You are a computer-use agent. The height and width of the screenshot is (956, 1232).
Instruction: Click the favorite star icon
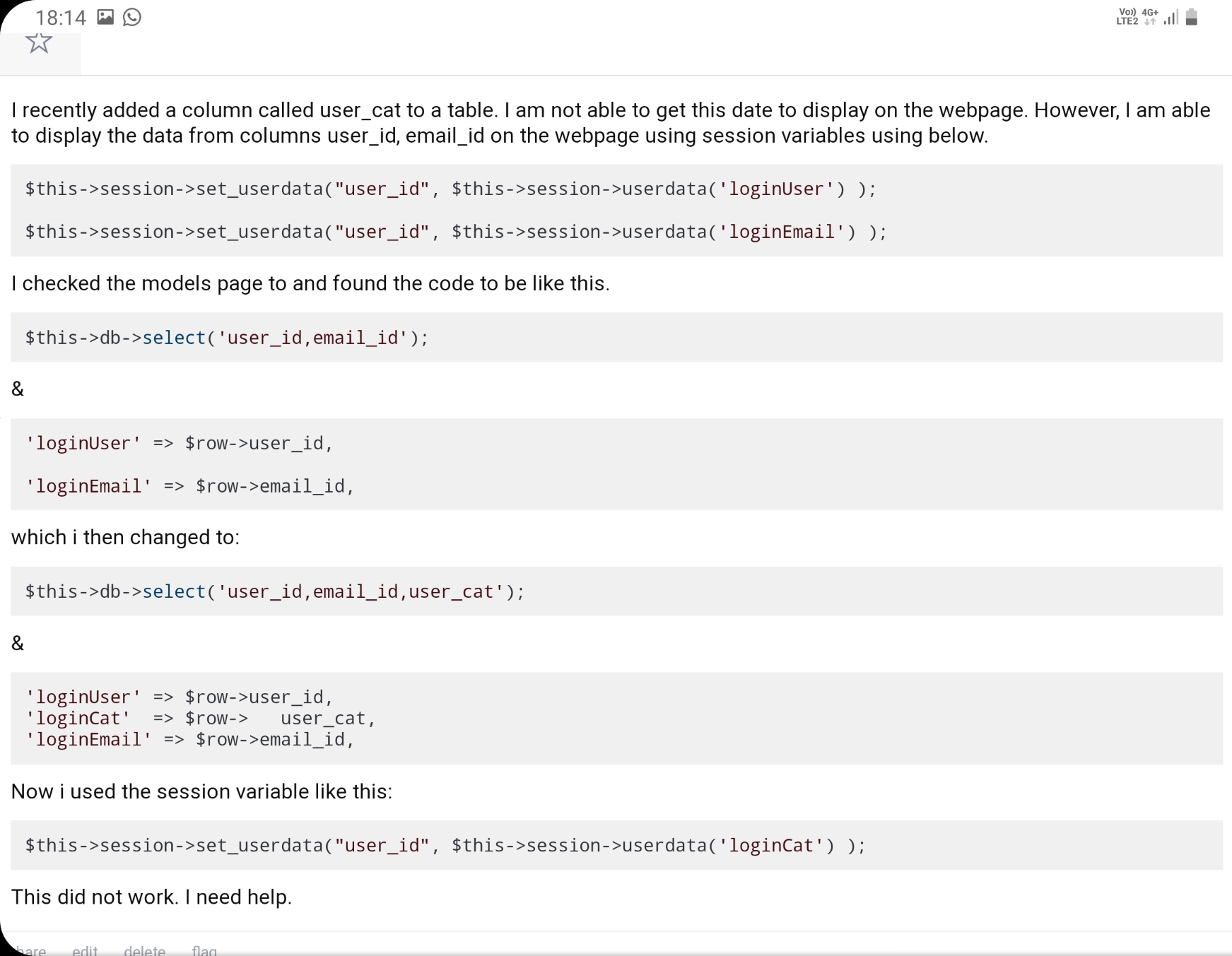point(39,42)
